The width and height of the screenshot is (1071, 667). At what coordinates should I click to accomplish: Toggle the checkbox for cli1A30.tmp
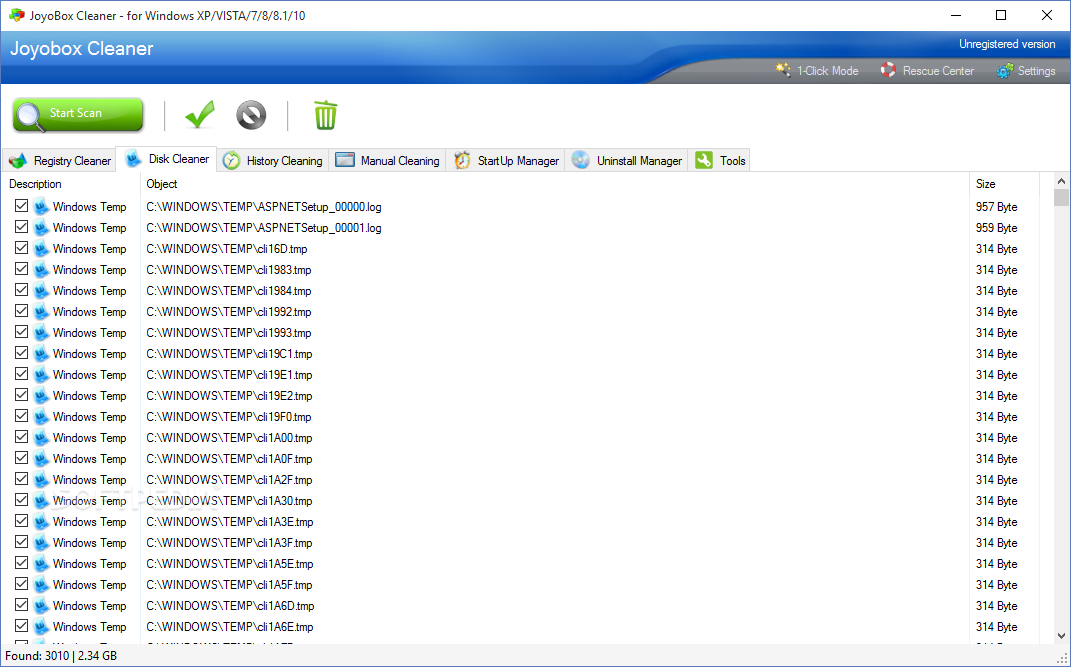pos(21,500)
